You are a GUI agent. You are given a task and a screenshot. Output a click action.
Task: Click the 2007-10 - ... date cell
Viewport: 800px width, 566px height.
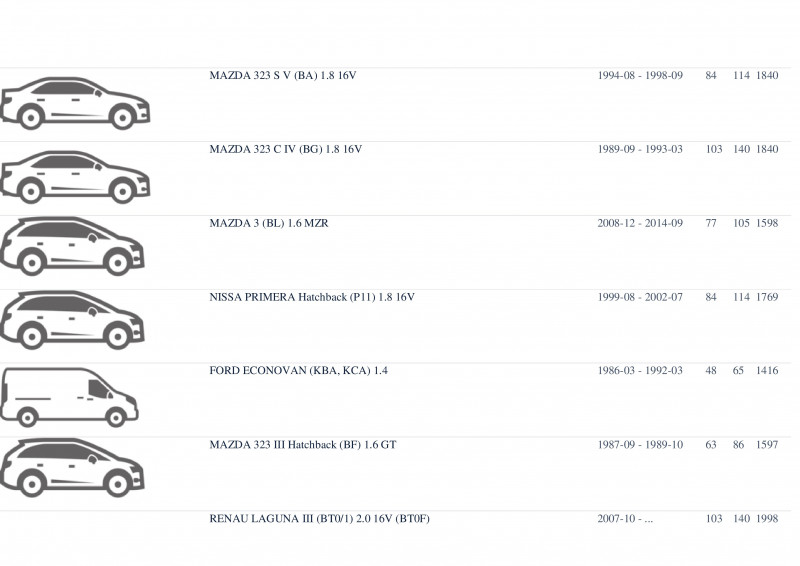(625, 519)
